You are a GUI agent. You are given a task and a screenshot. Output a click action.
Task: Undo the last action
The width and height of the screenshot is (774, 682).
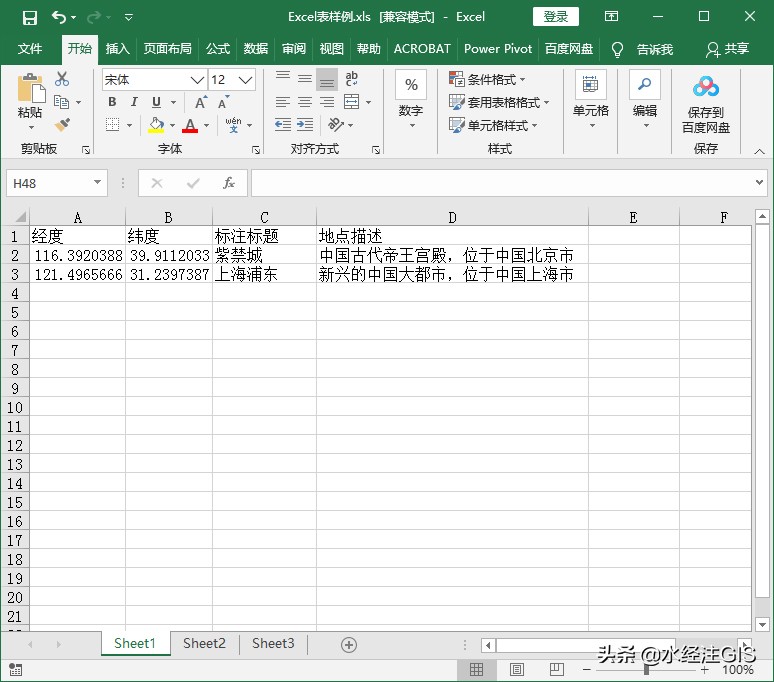click(59, 18)
